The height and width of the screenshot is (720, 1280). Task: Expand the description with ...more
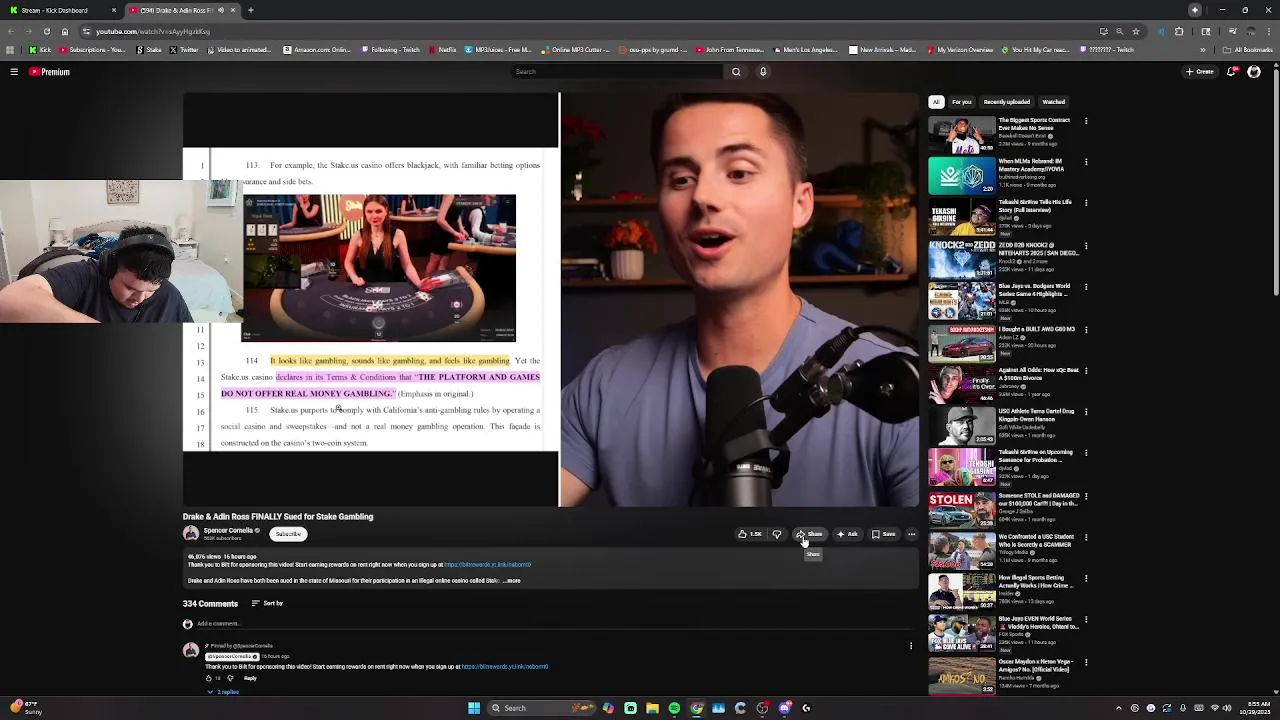pyautogui.click(x=511, y=581)
